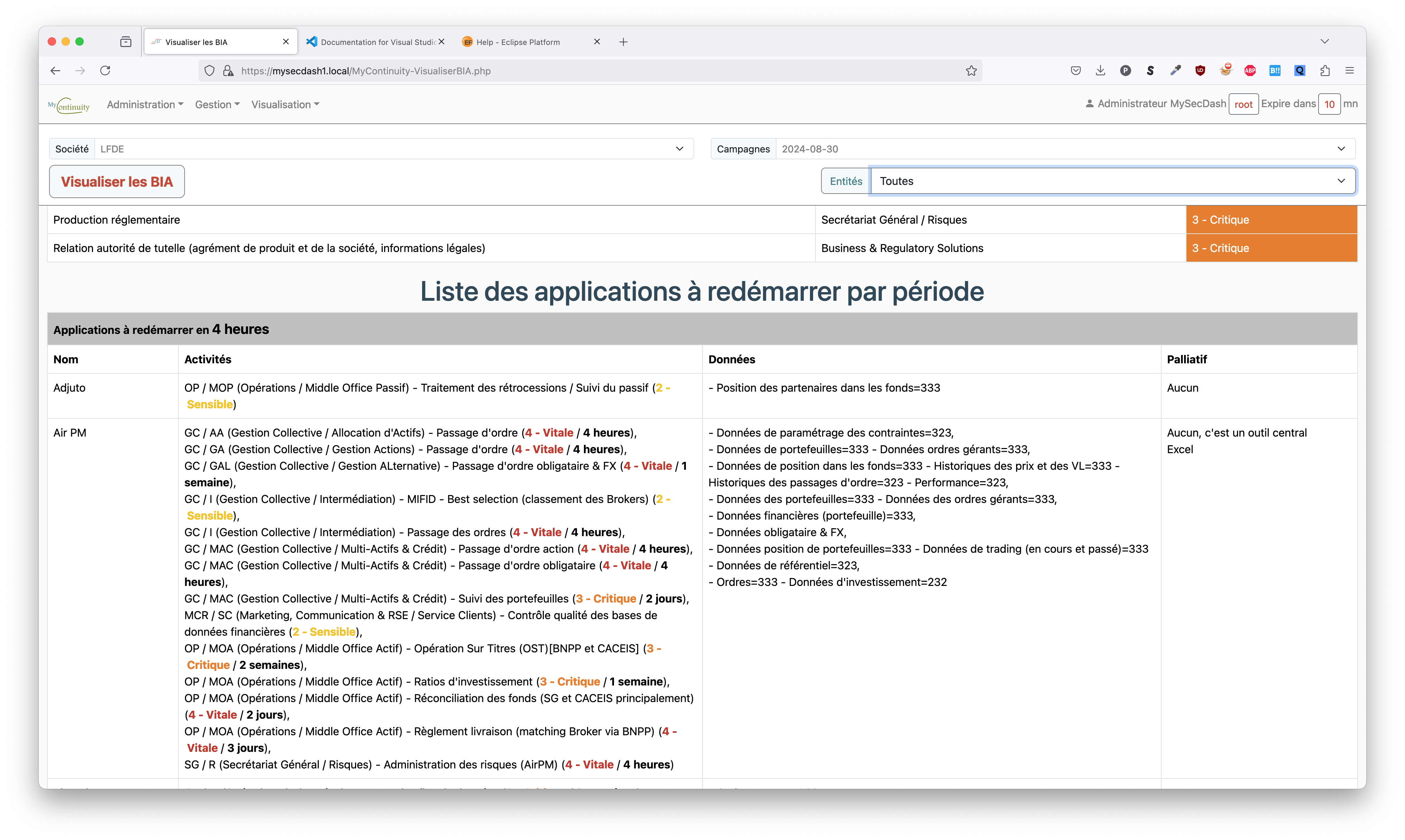
Task: Go back to the previous page
Action: tap(55, 71)
